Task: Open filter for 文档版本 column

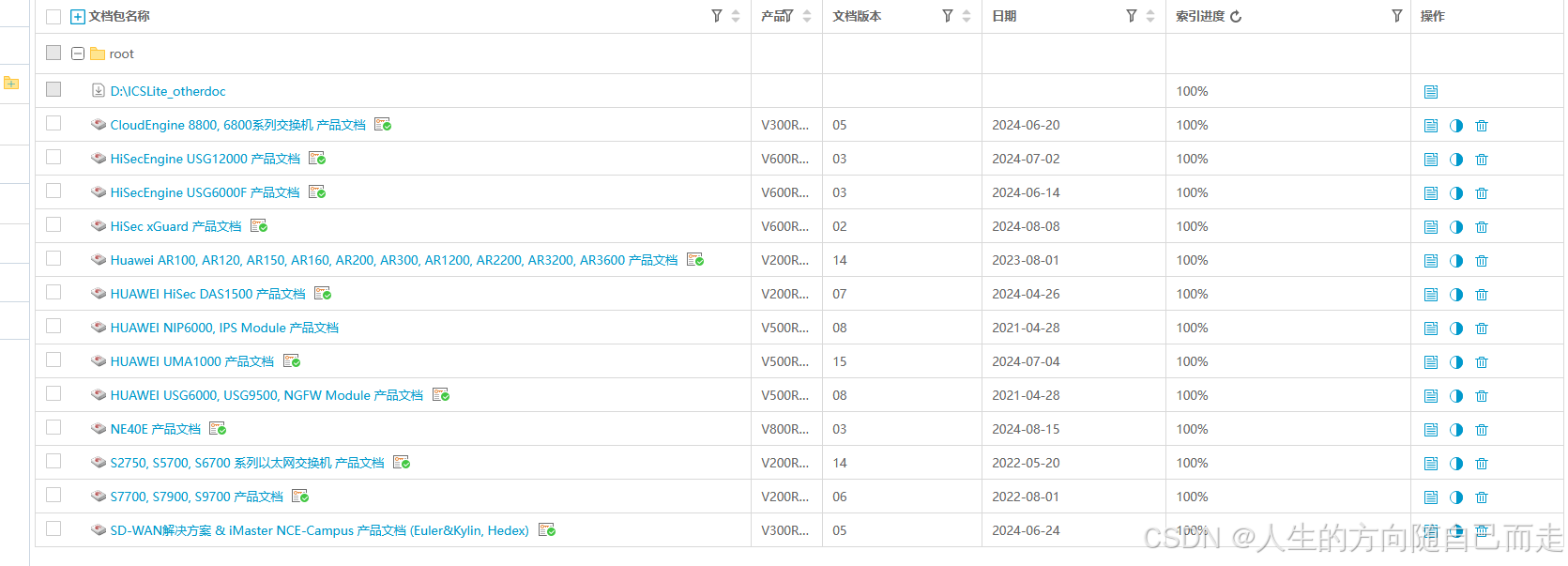Action: tap(948, 16)
